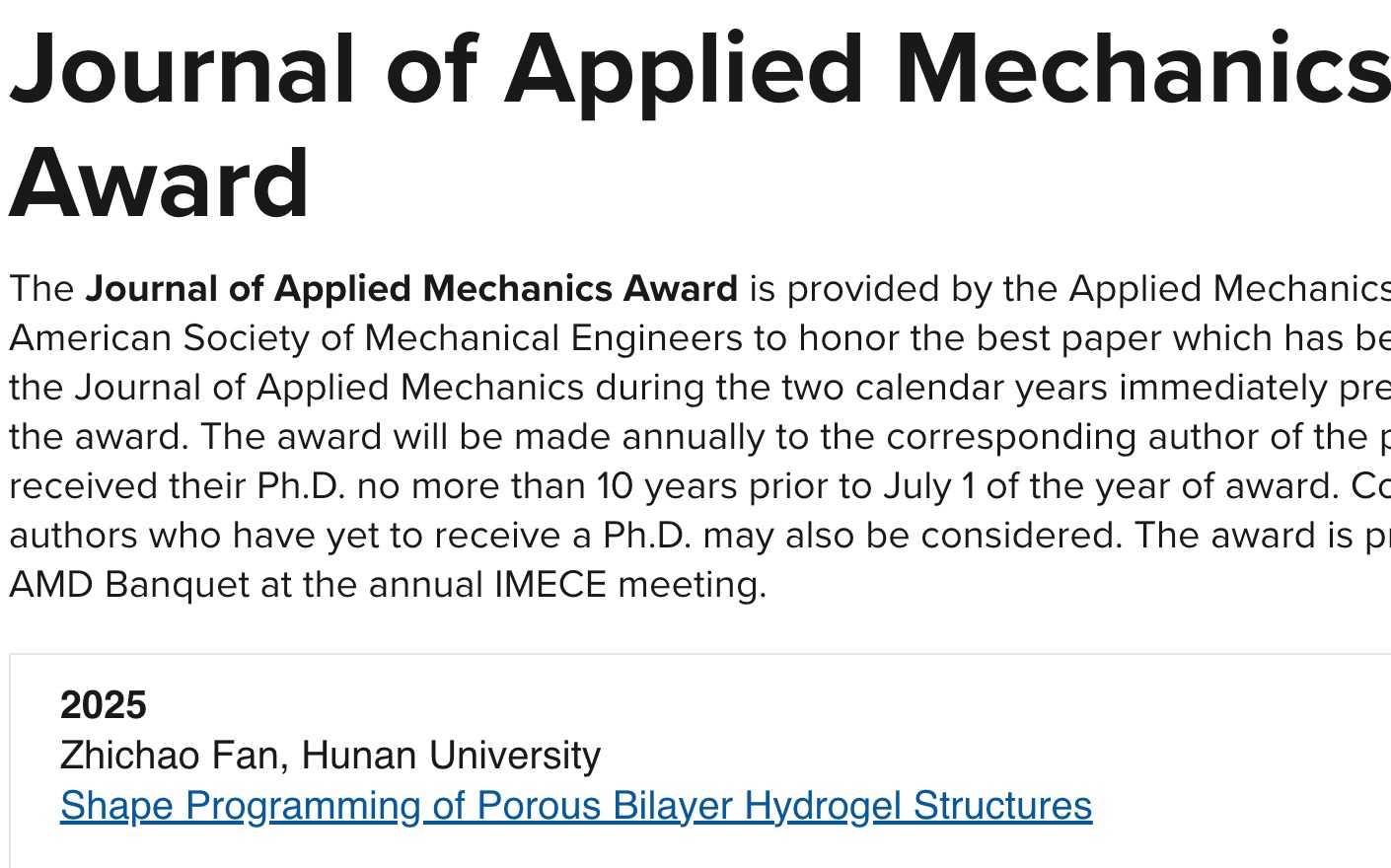
Task: Click 'is provided by the Applied Mechanics' text
Action: [x=1068, y=289]
